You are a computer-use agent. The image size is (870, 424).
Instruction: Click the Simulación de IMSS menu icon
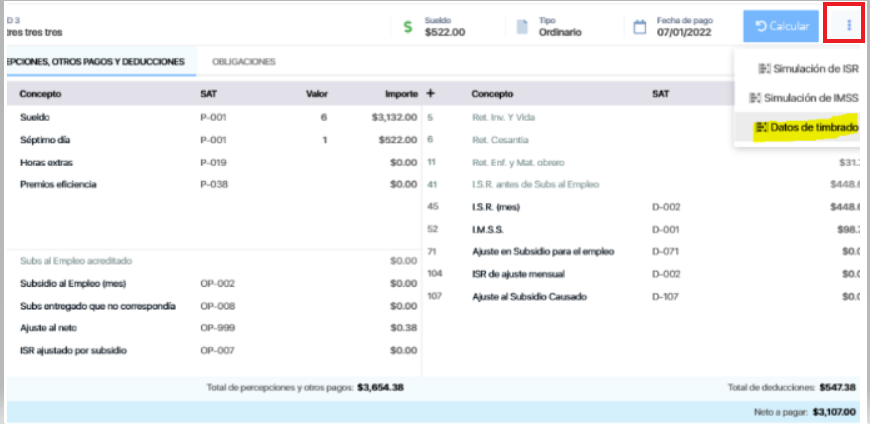coord(755,98)
